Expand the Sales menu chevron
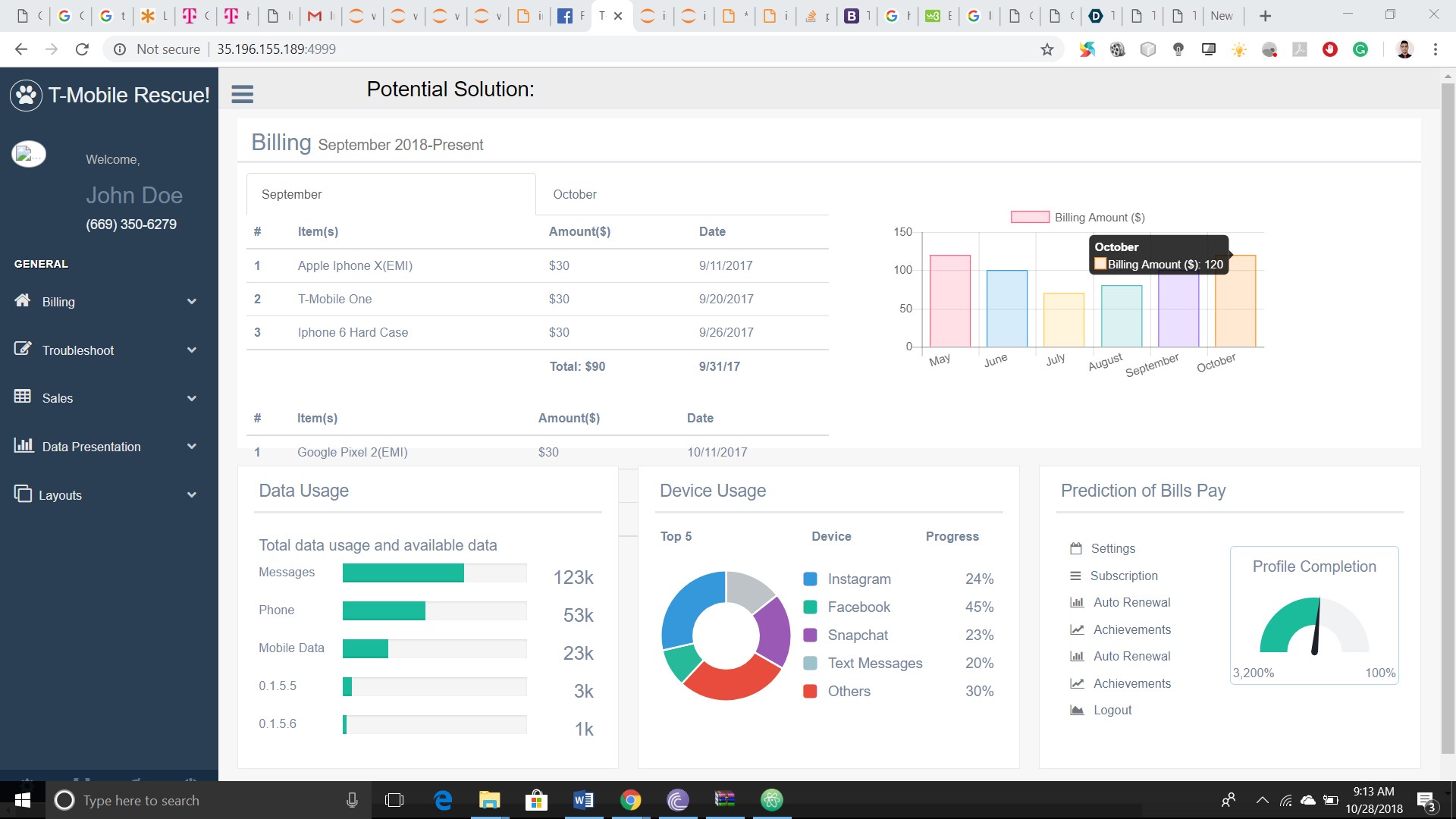1456x819 pixels. tap(192, 399)
